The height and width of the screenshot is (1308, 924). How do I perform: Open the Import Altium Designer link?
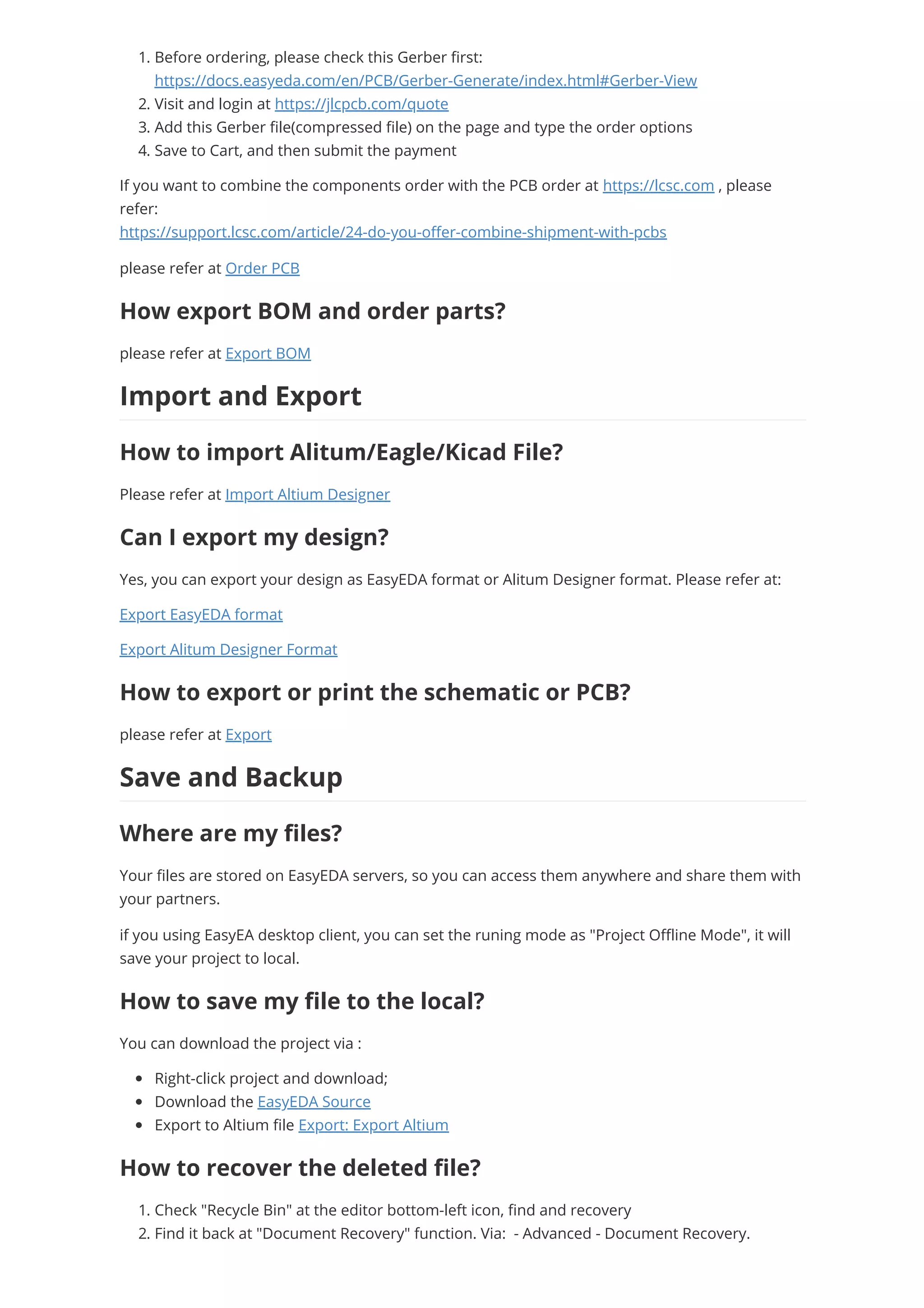click(x=307, y=495)
